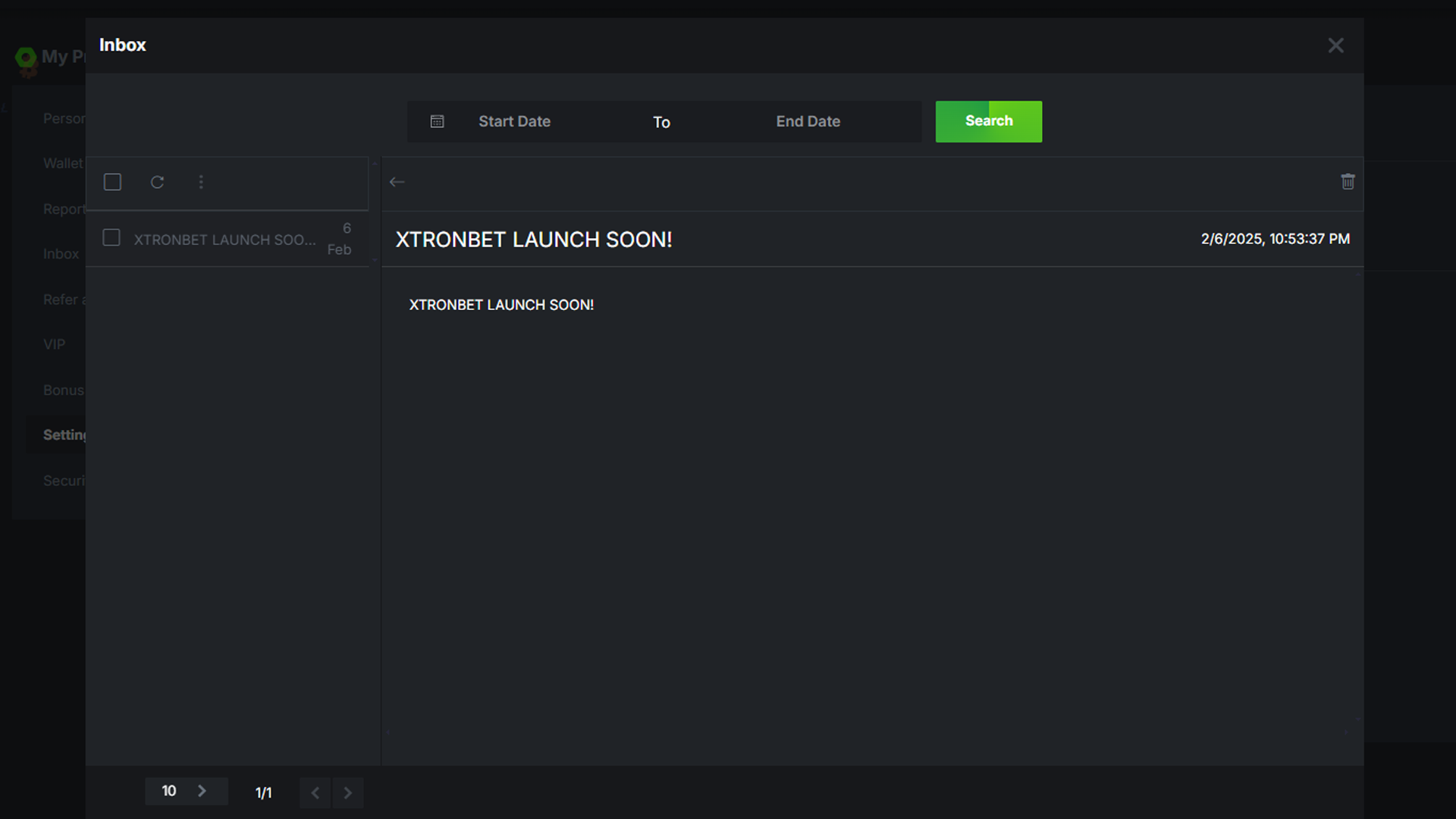Delete message using the trash icon
The height and width of the screenshot is (819, 1456).
point(1348,182)
